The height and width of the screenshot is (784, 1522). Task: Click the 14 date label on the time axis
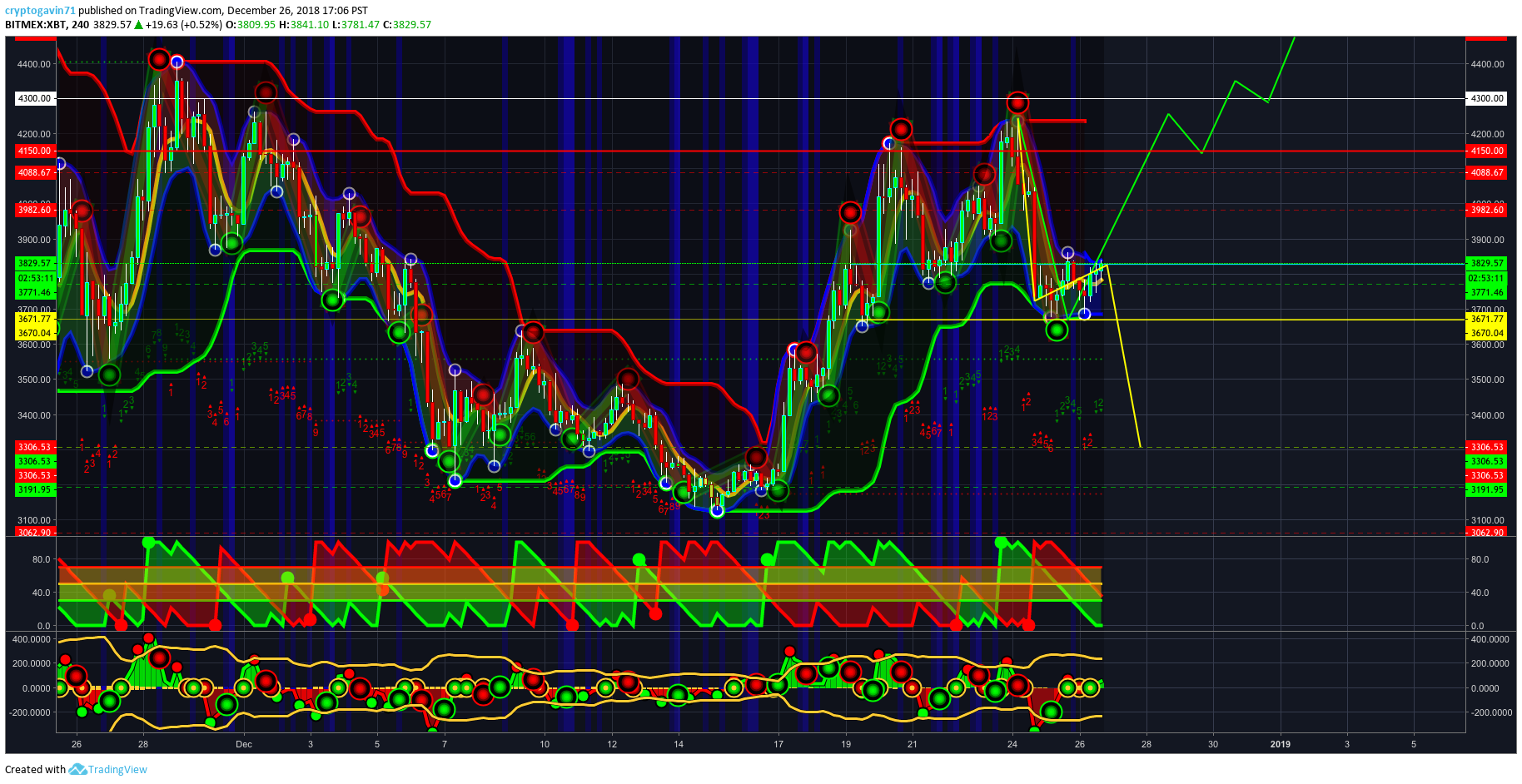[x=679, y=744]
